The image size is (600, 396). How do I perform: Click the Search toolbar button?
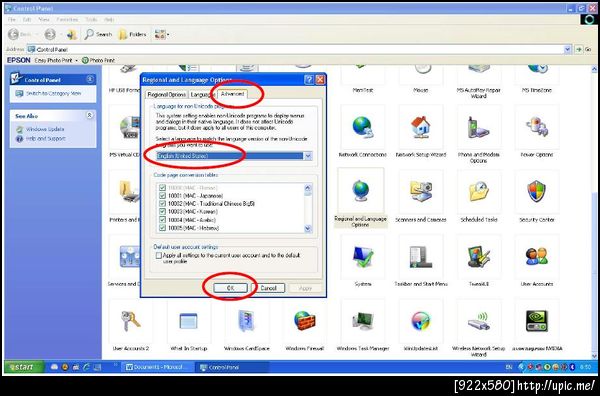pos(98,34)
